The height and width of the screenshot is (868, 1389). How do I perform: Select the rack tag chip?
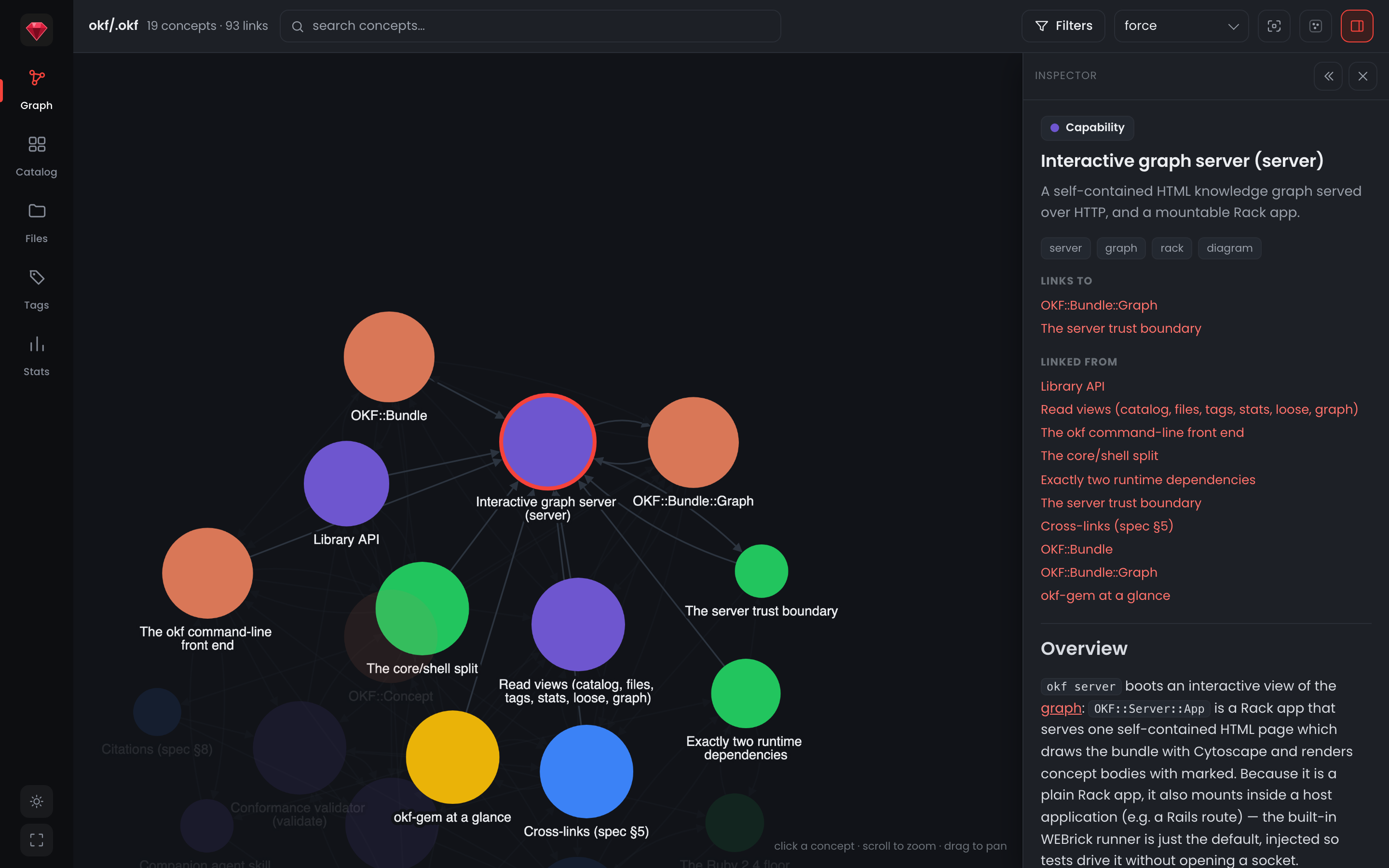(x=1171, y=248)
